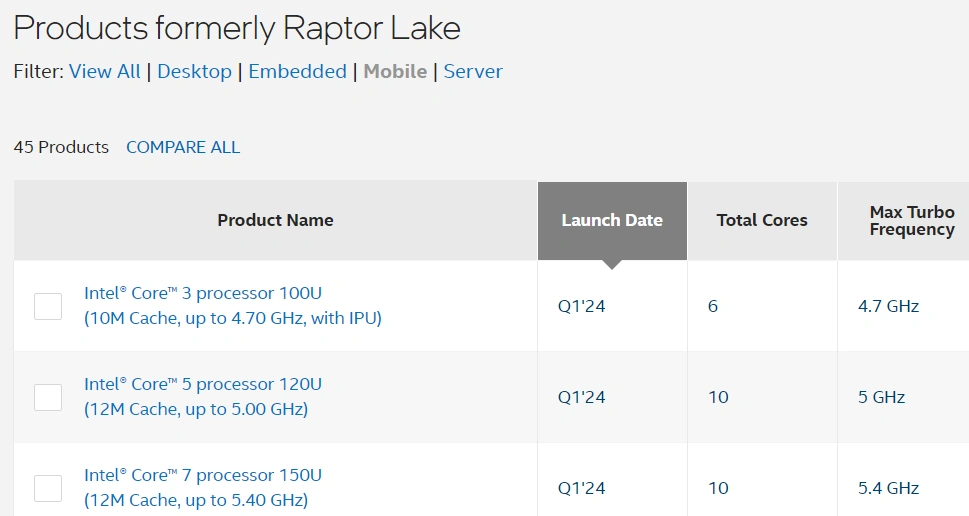Check the Core 5 processor 120U box
The image size is (969, 516).
point(48,397)
